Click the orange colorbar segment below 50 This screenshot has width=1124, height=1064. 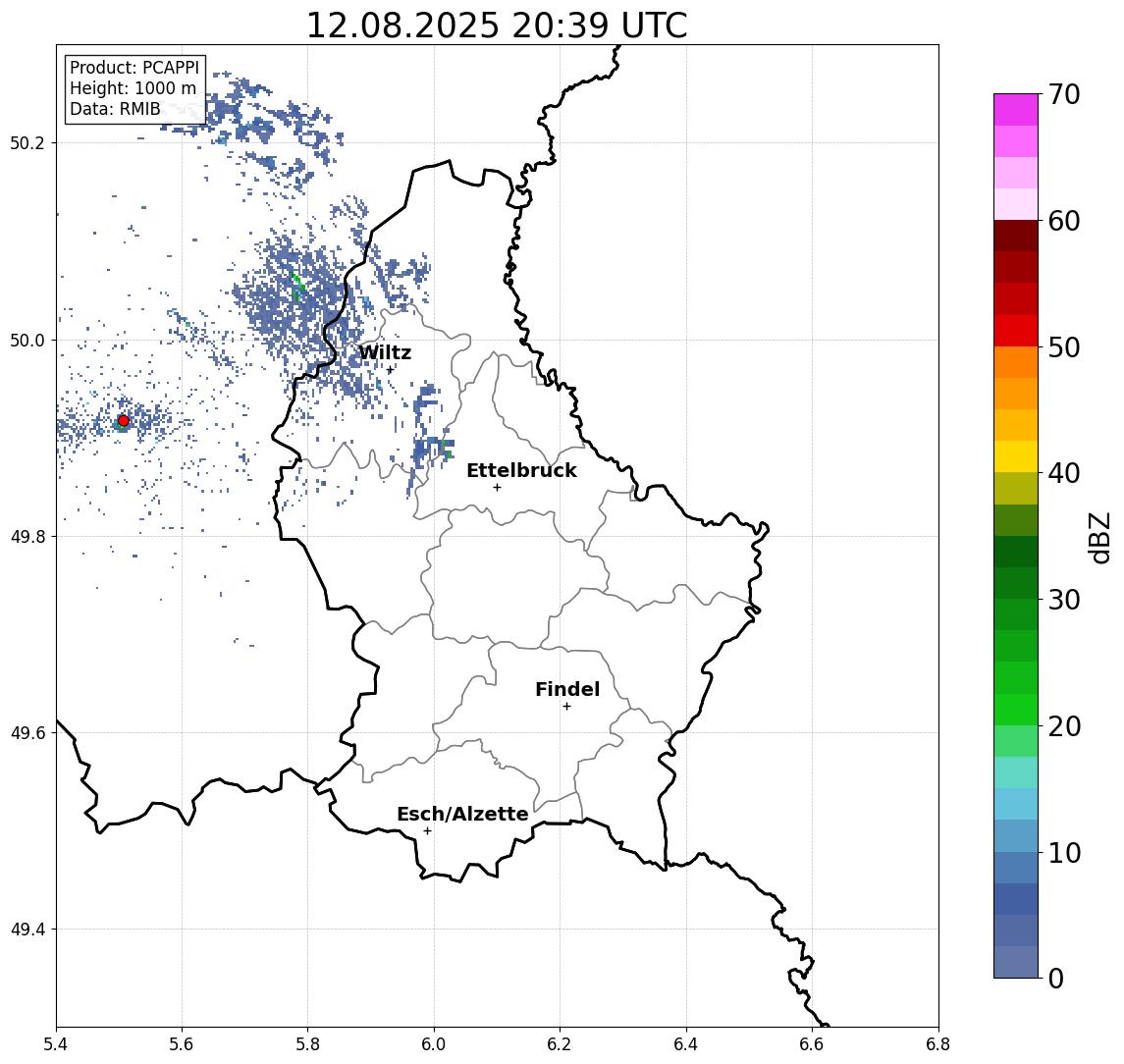pyautogui.click(x=1016, y=362)
